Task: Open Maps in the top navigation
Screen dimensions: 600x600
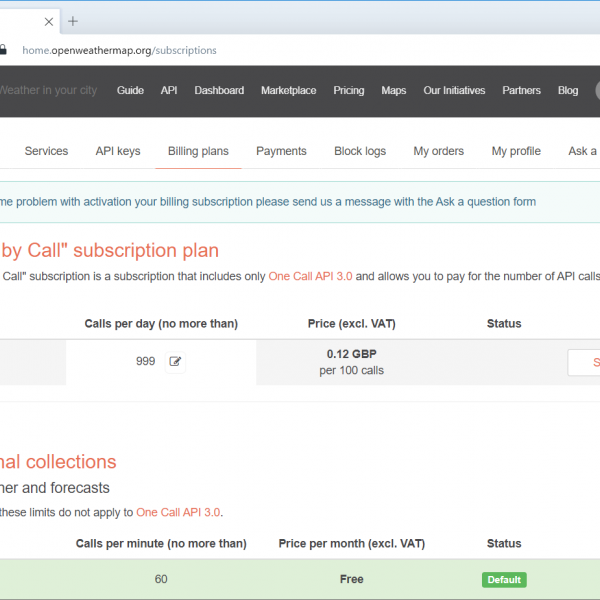Action: tap(393, 90)
